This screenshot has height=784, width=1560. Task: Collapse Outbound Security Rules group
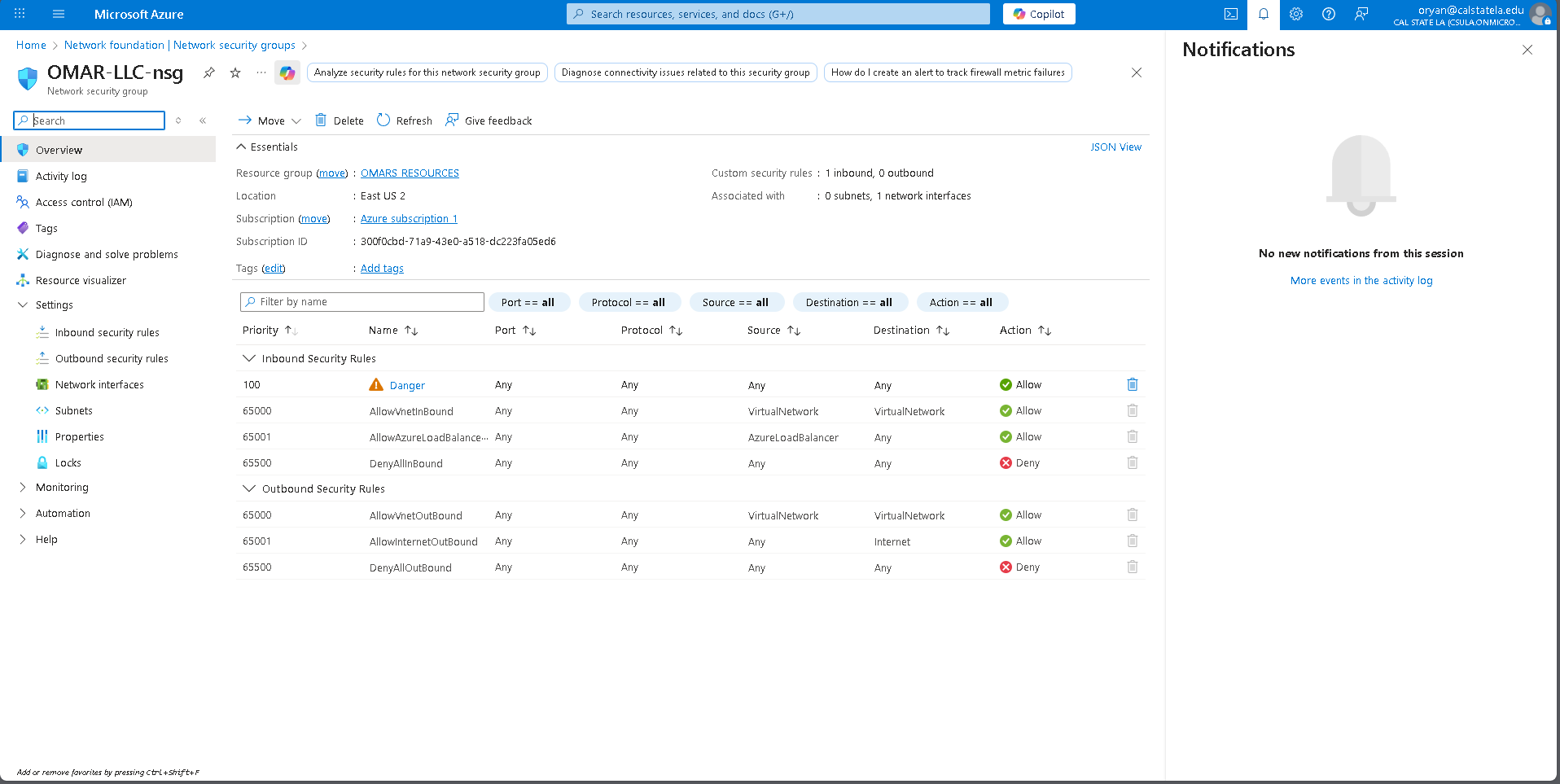249,488
